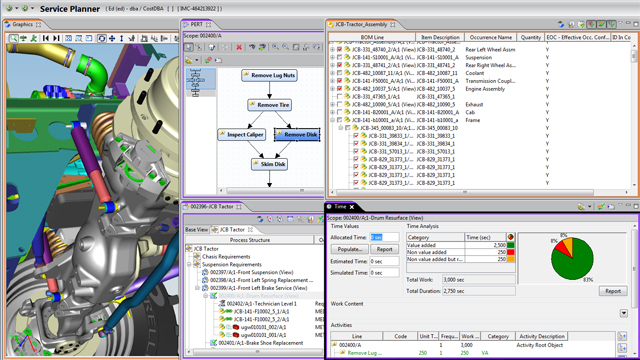Uncheck Engine Assembly BOM line checkbox
The image size is (640, 360).
(x=340, y=89)
